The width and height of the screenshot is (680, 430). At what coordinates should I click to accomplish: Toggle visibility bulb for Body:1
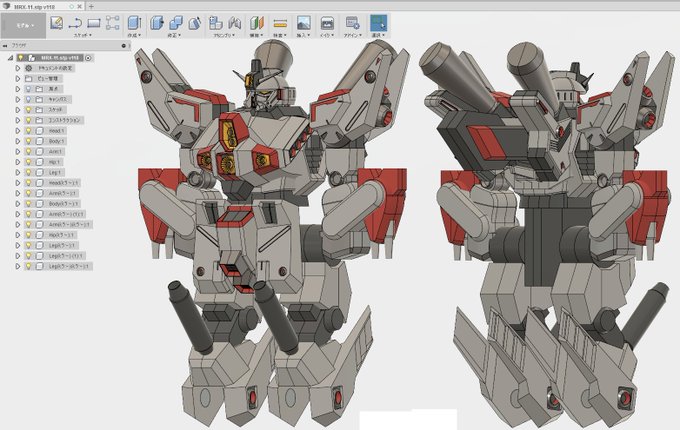tap(29, 141)
